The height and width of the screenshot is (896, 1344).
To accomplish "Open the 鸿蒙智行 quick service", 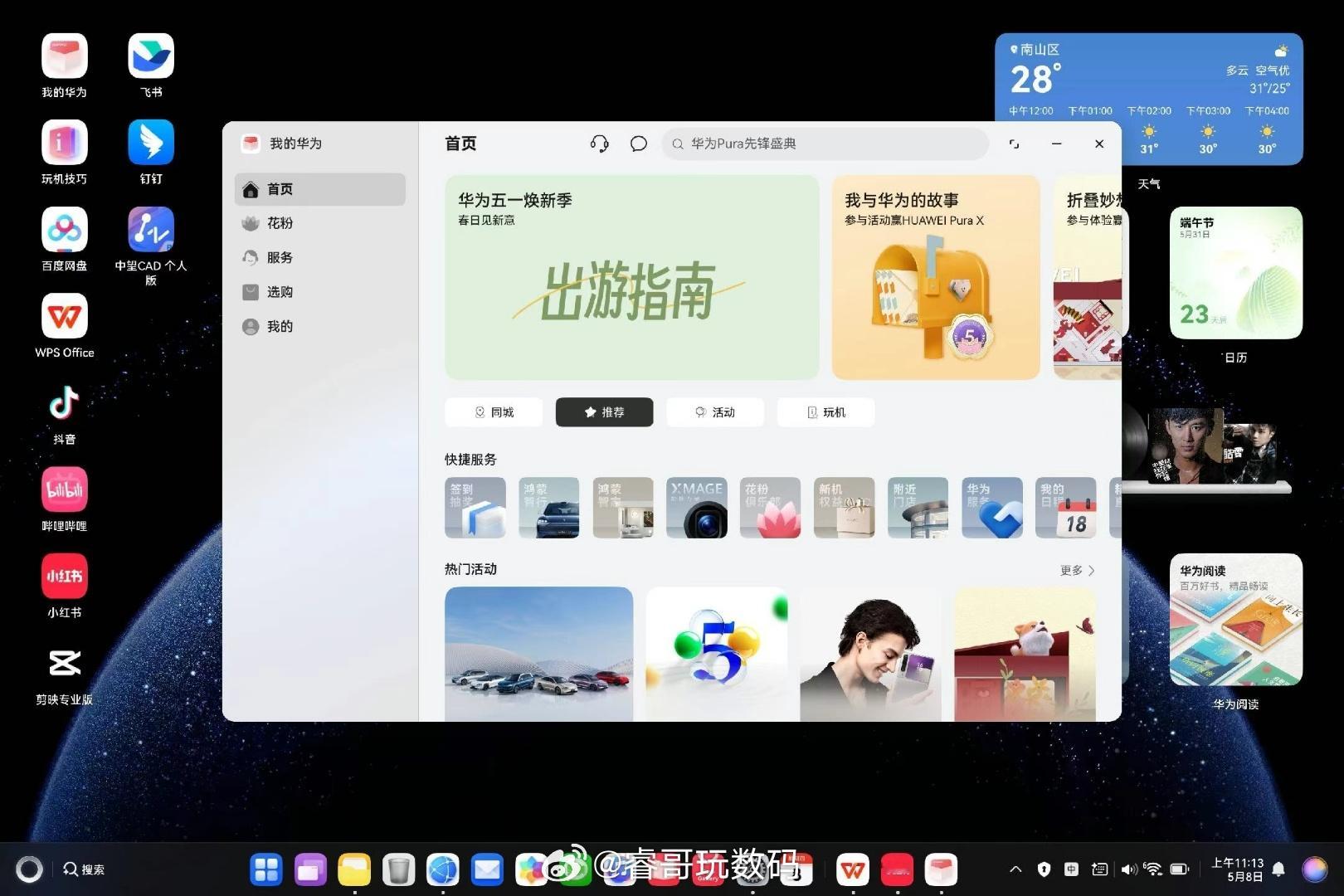I will pos(549,508).
